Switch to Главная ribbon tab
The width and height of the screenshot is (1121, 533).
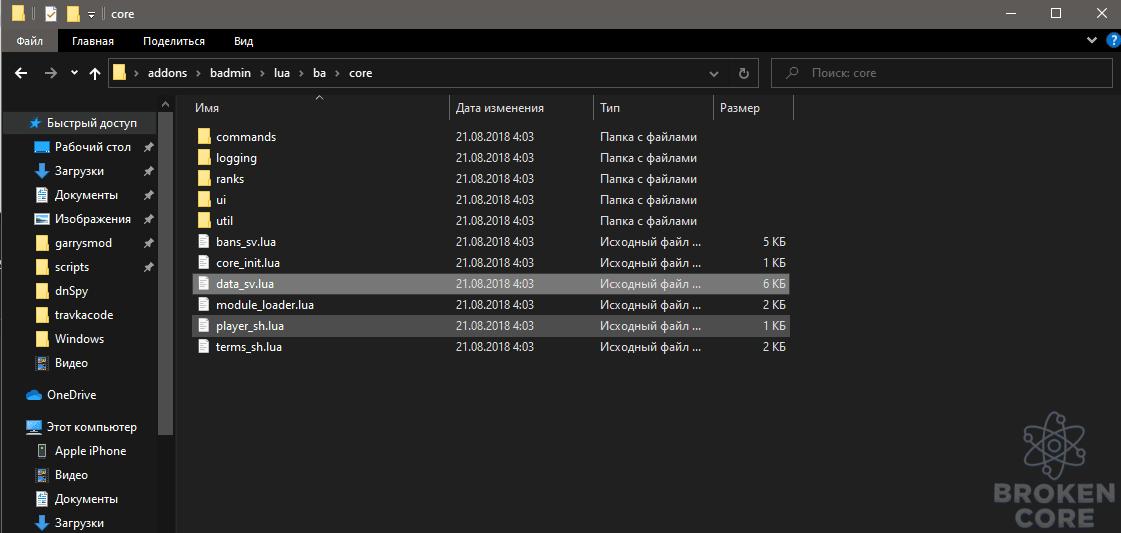tap(93, 41)
